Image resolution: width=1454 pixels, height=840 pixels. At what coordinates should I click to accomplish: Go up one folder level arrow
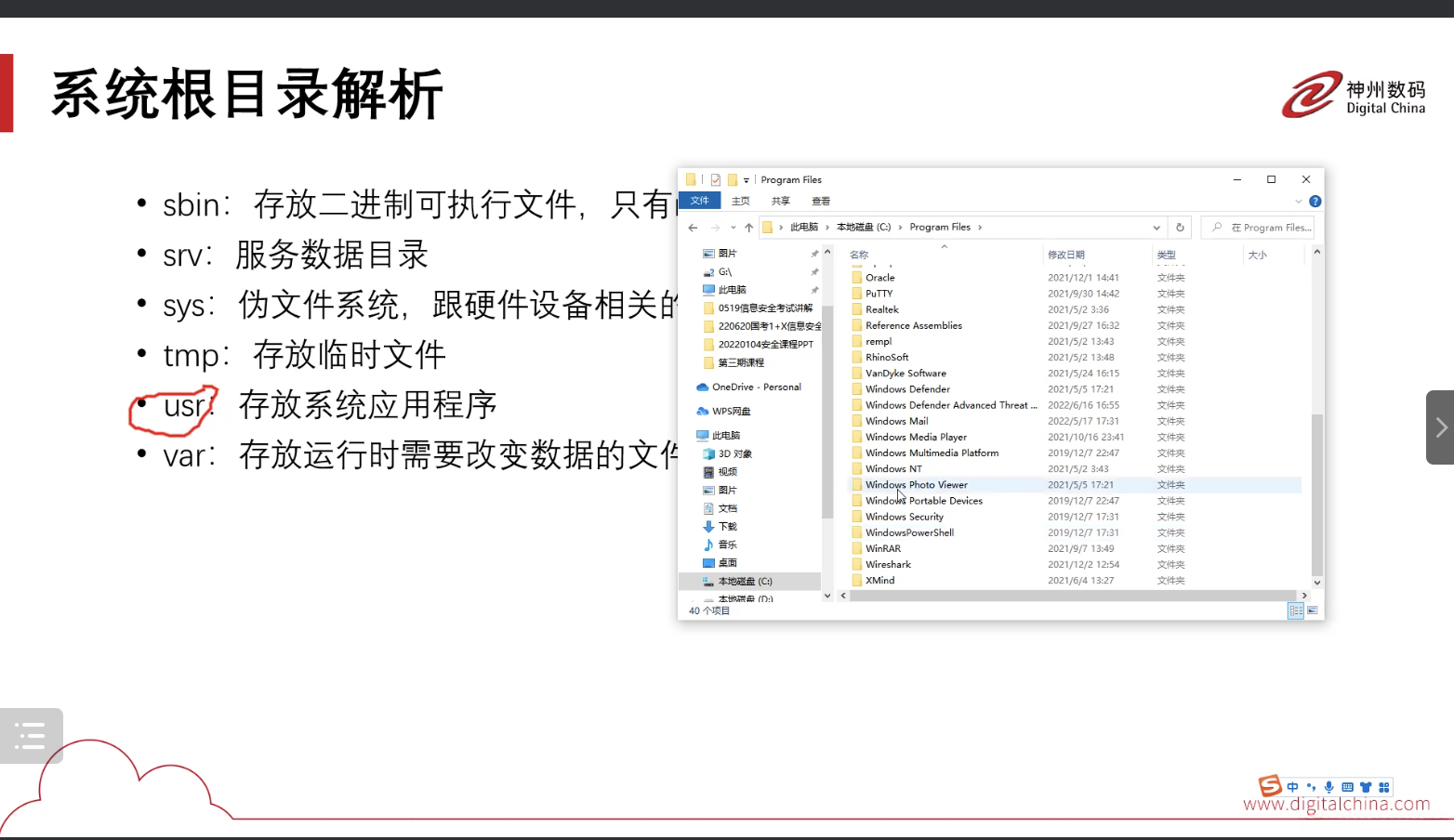coord(748,228)
